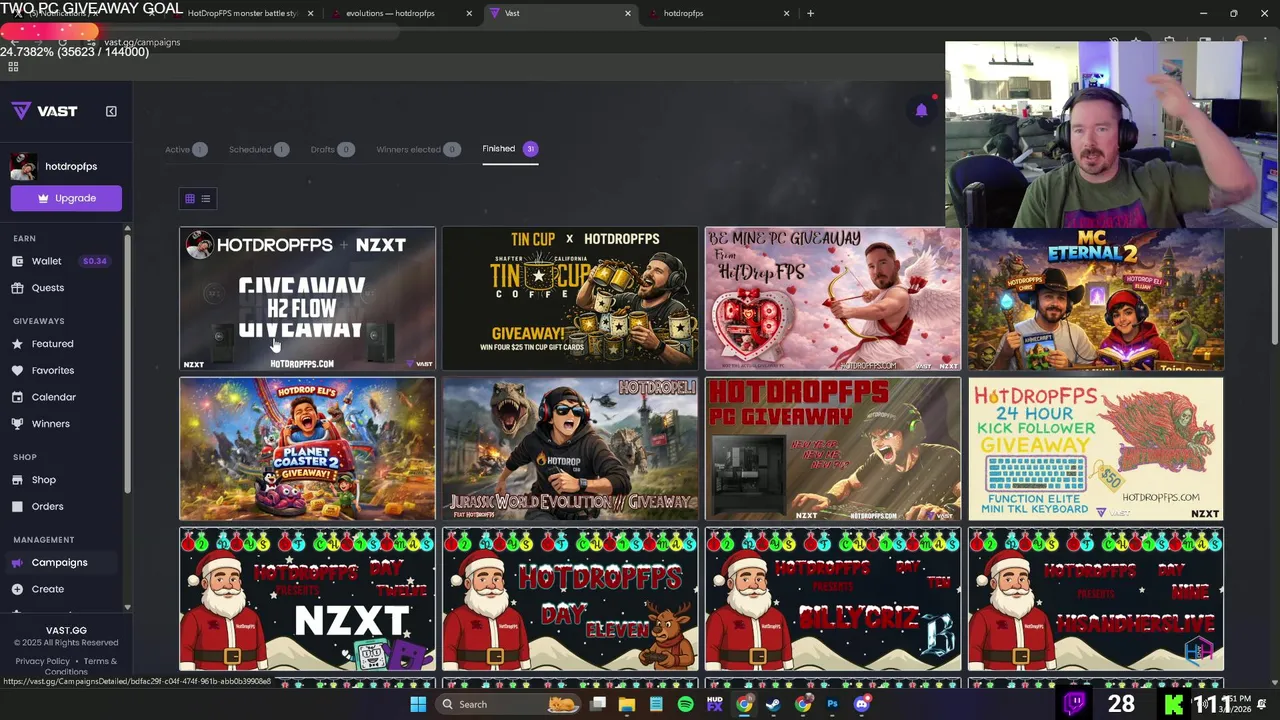Image resolution: width=1280 pixels, height=720 pixels.
Task: Open File Explorer from the taskbar
Action: 626,704
